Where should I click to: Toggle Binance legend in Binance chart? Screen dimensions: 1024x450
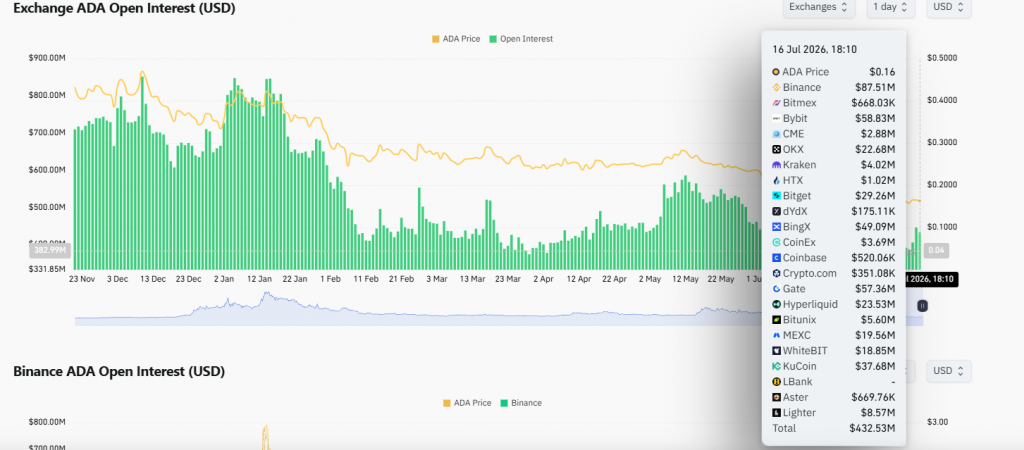click(521, 403)
